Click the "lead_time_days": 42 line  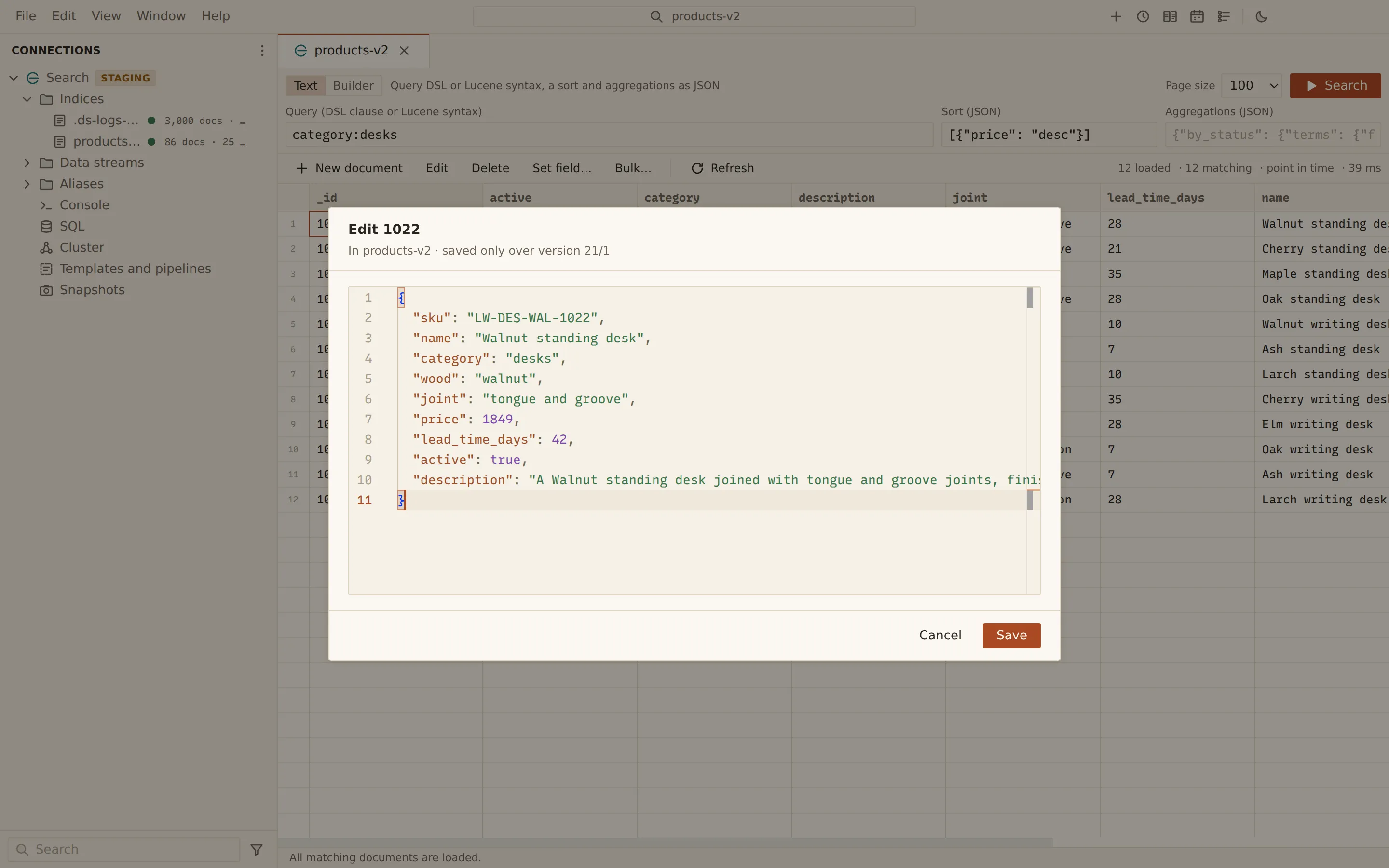coord(493,440)
